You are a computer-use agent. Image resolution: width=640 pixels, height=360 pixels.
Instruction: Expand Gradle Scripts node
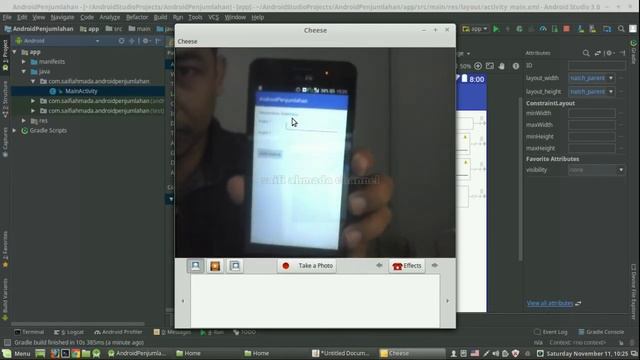(15, 131)
